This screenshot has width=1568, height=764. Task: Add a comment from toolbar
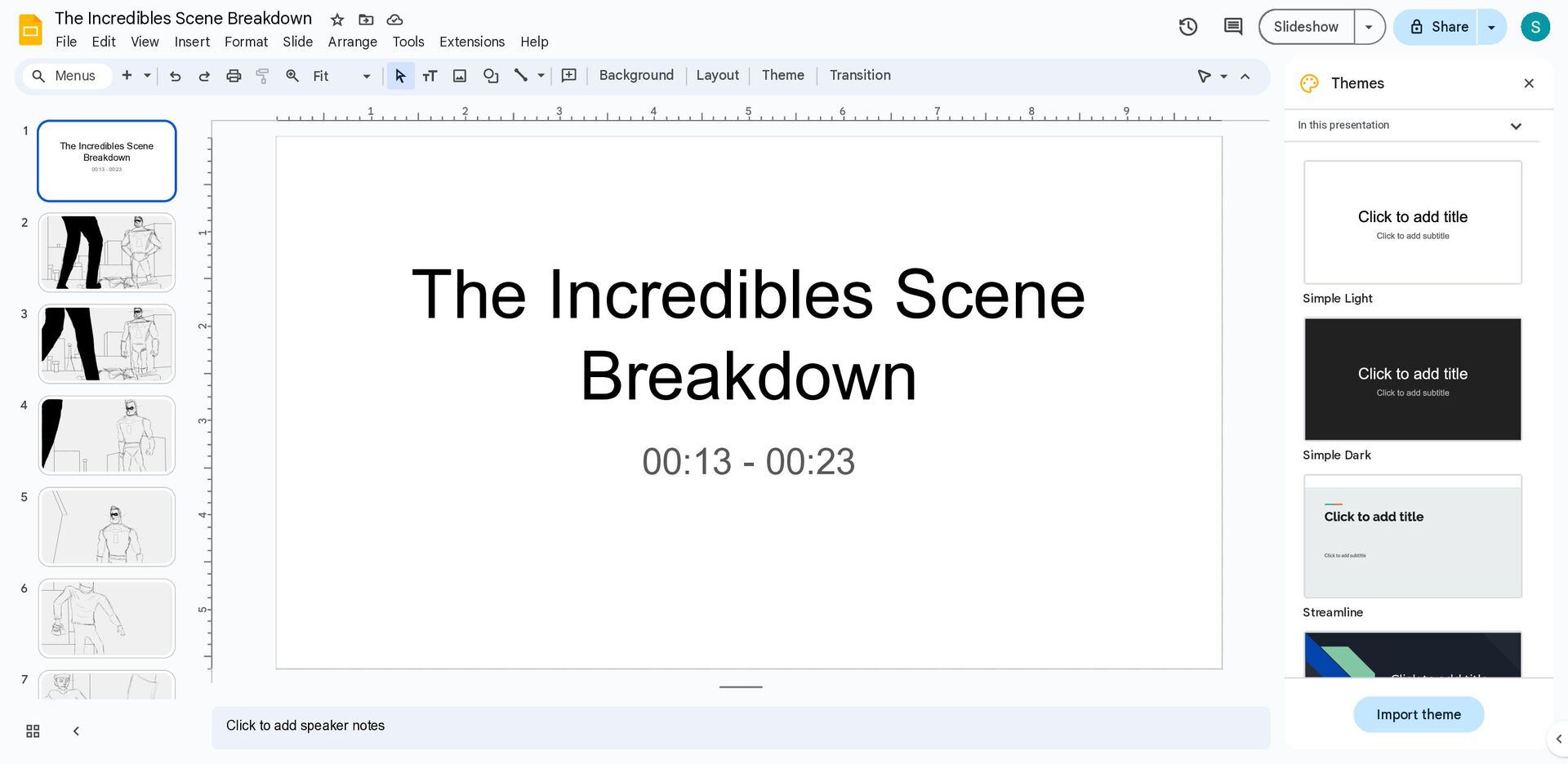[x=569, y=75]
